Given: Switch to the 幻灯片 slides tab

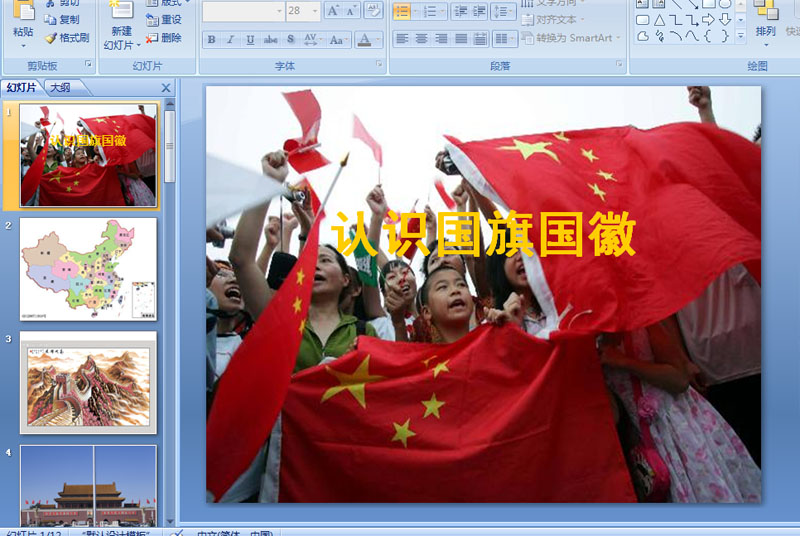Looking at the screenshot, I should [x=21, y=88].
